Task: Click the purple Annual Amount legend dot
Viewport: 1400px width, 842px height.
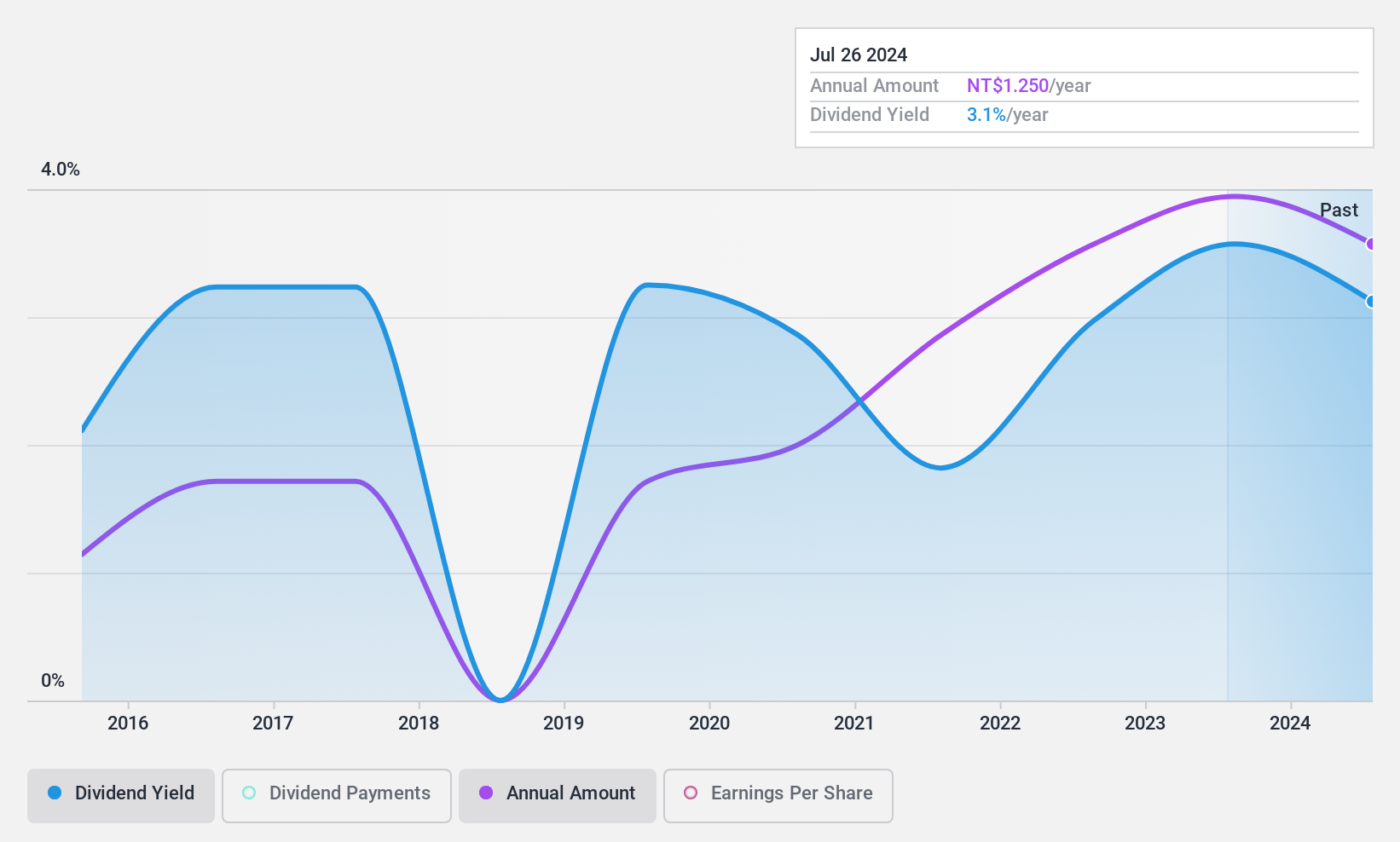Action: coord(486,793)
